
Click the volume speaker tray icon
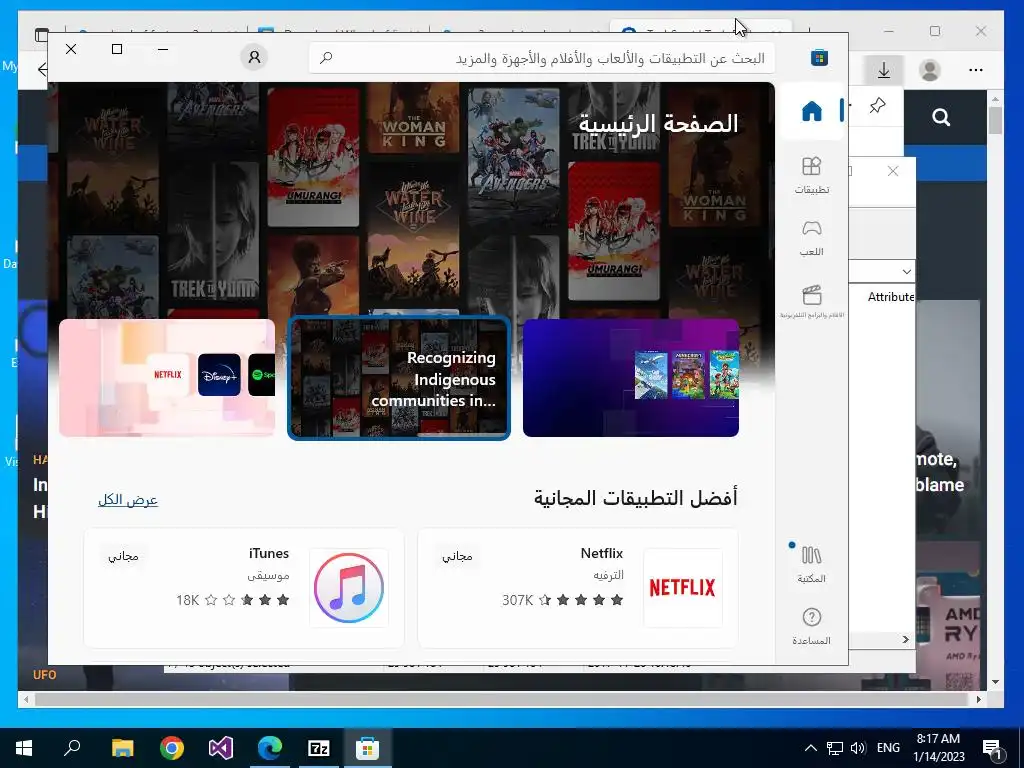[858, 748]
